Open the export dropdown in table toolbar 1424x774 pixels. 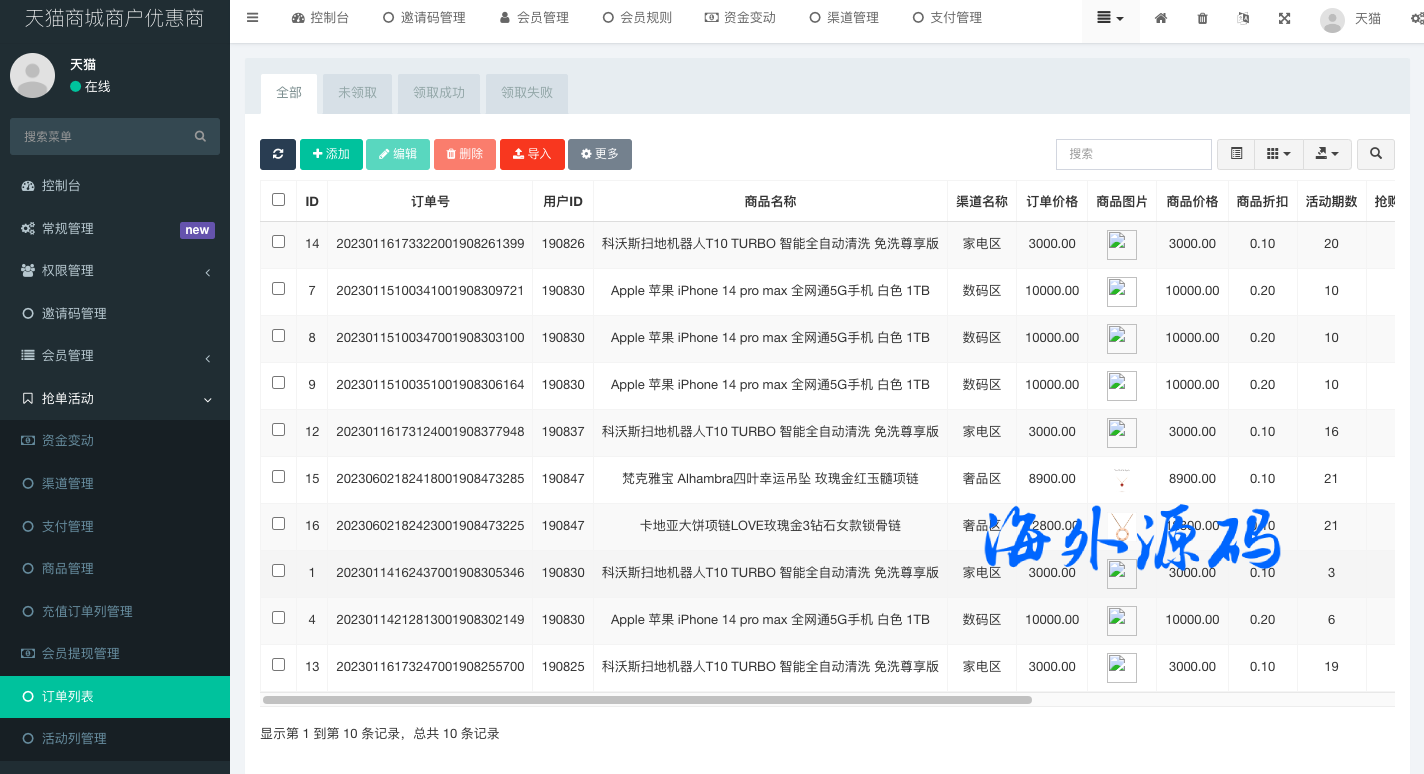[x=1328, y=154]
